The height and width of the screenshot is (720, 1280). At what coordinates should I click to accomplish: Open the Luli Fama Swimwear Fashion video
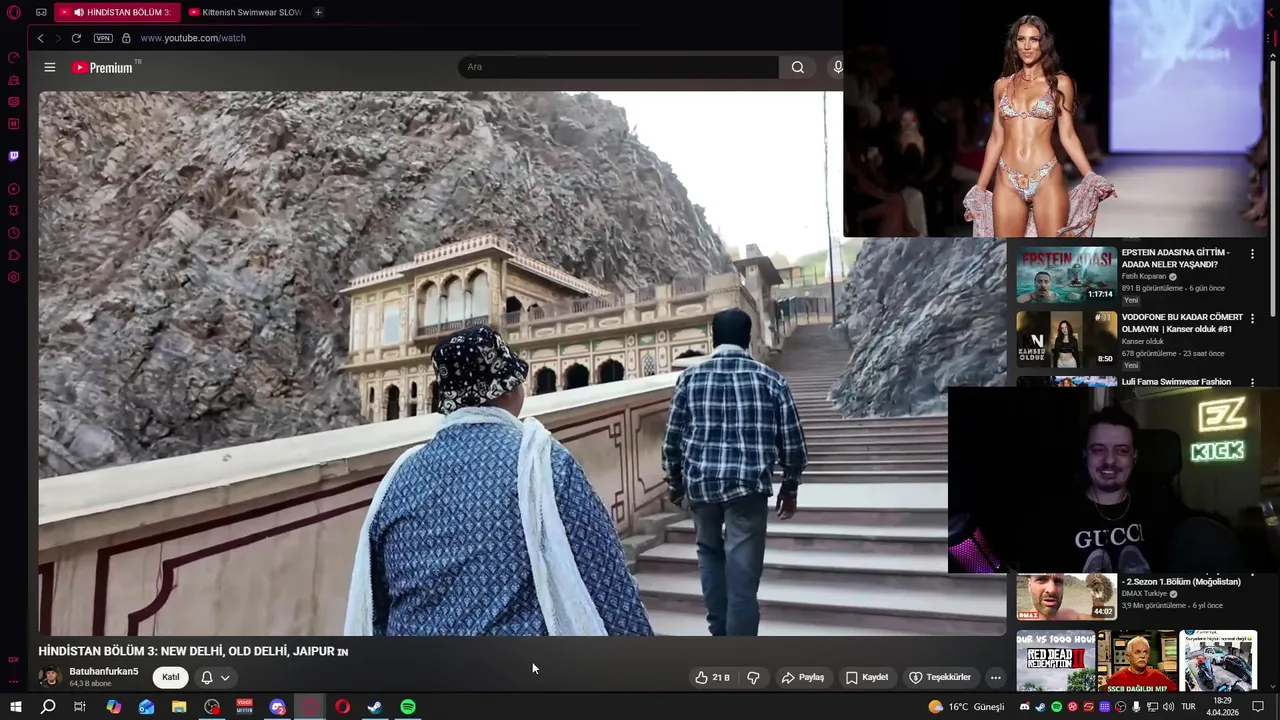1176,382
